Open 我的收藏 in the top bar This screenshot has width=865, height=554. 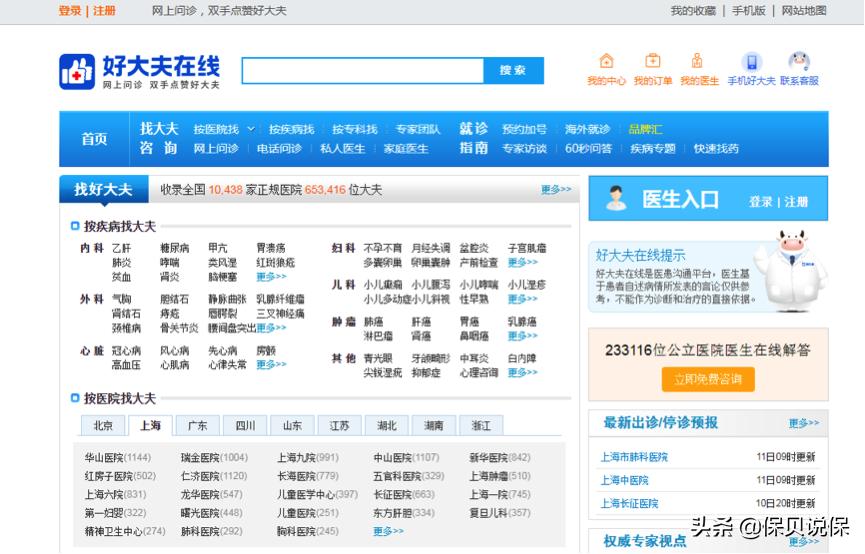pos(693,10)
